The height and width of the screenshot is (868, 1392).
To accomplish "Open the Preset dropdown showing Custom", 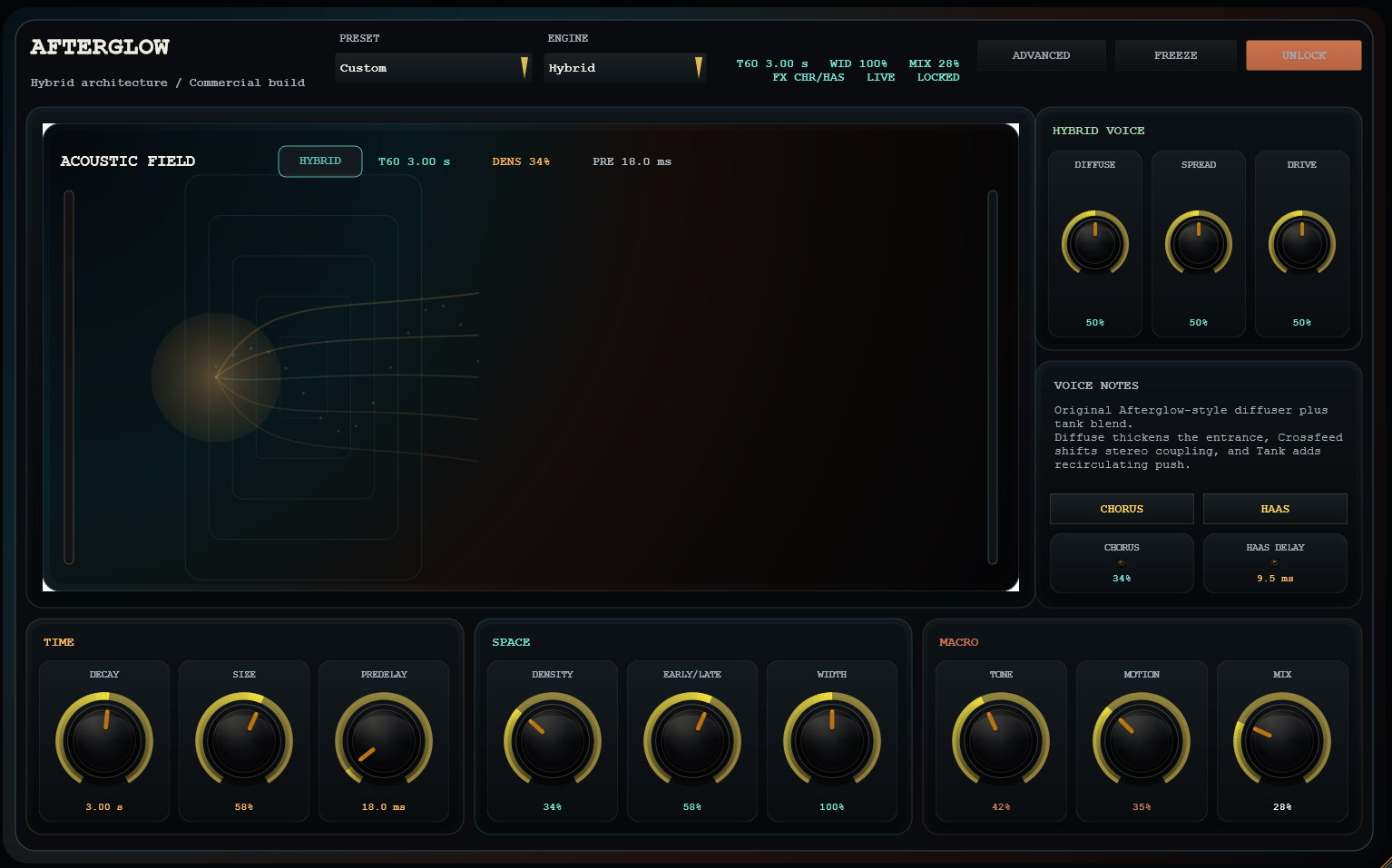I will pos(434,67).
